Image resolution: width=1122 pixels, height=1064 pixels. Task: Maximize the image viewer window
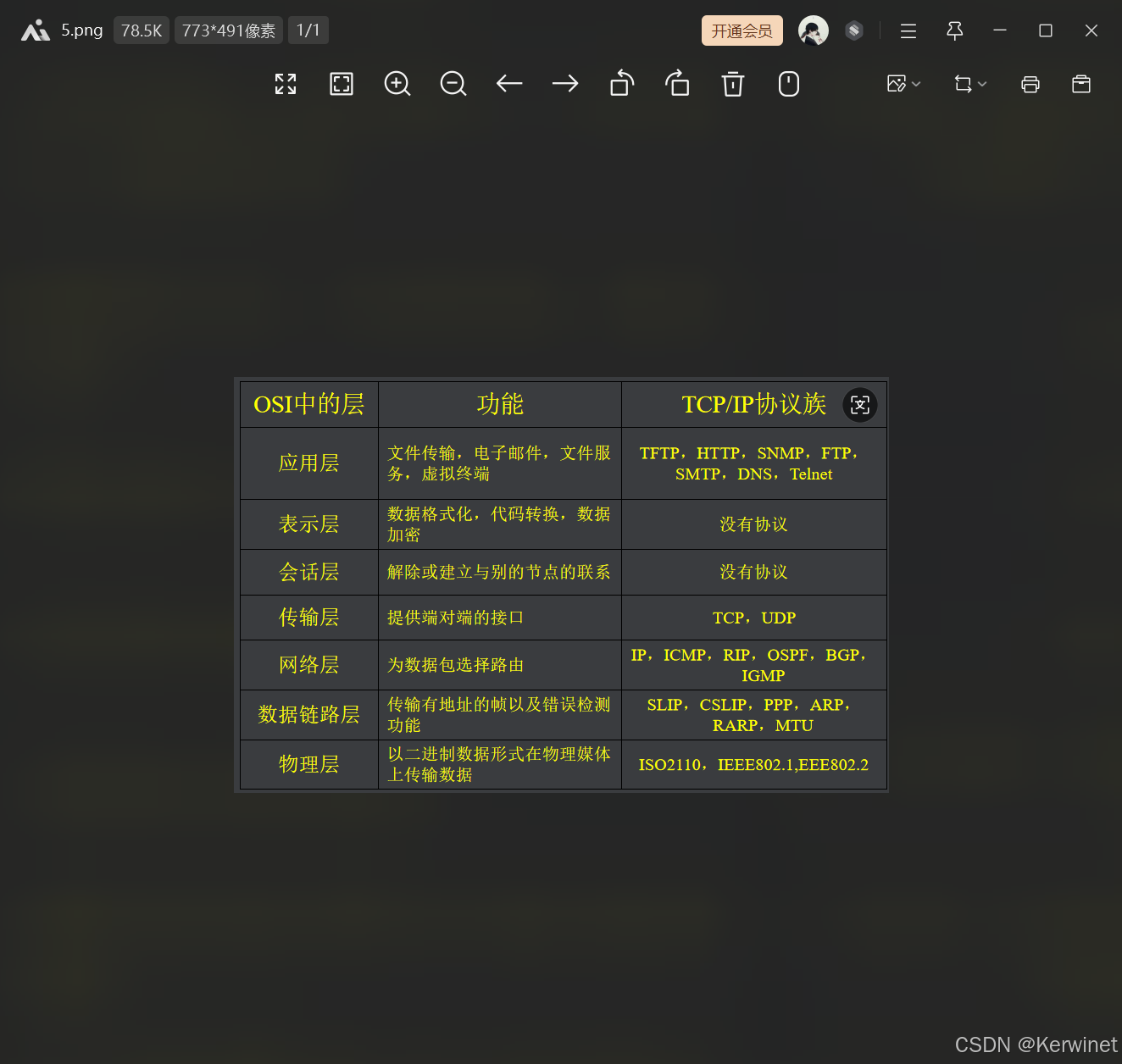click(x=1046, y=30)
